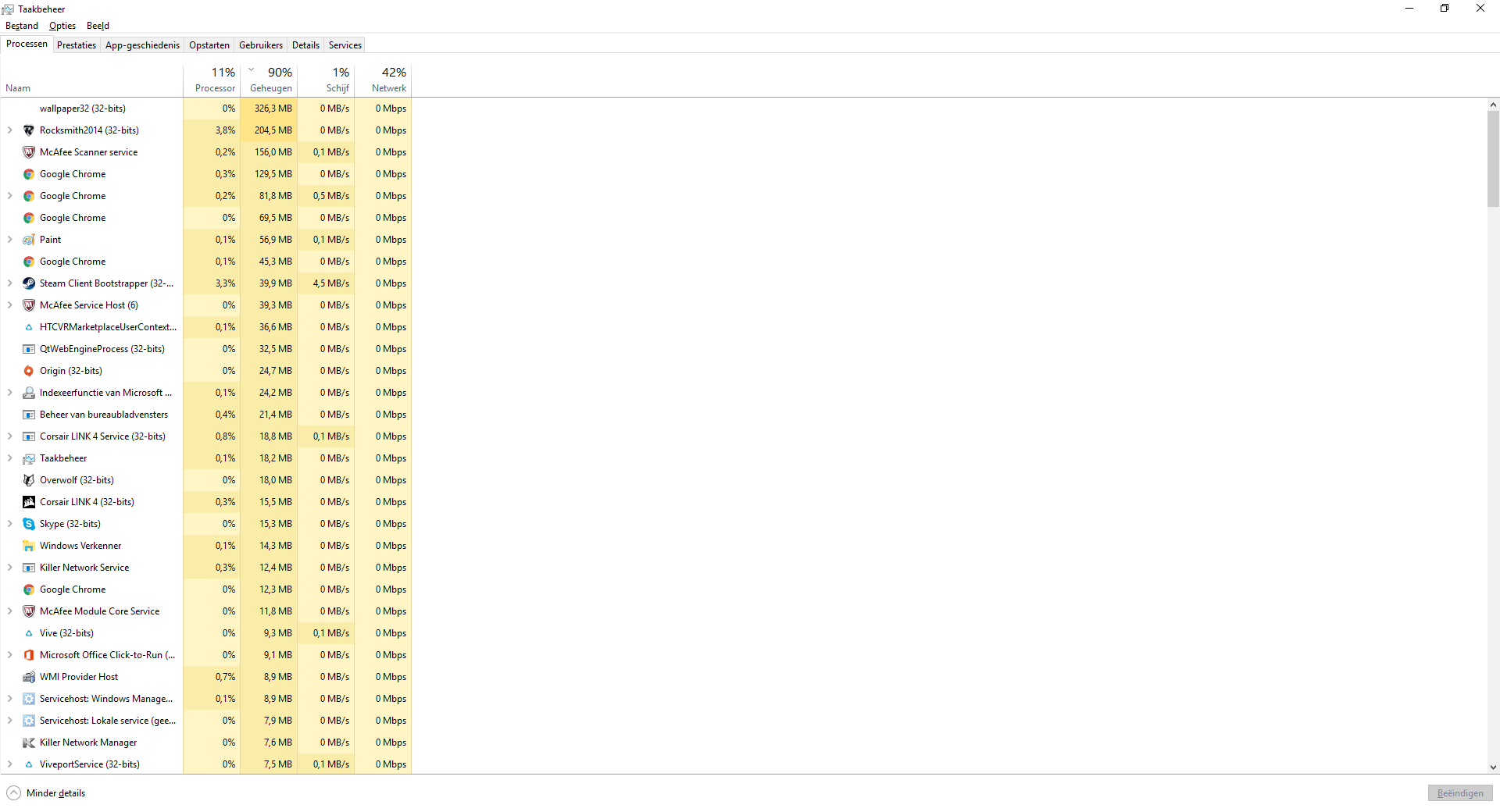This screenshot has height=812, width=1500.
Task: Expand the Corsair LINK 4 Service group
Action: coord(9,436)
